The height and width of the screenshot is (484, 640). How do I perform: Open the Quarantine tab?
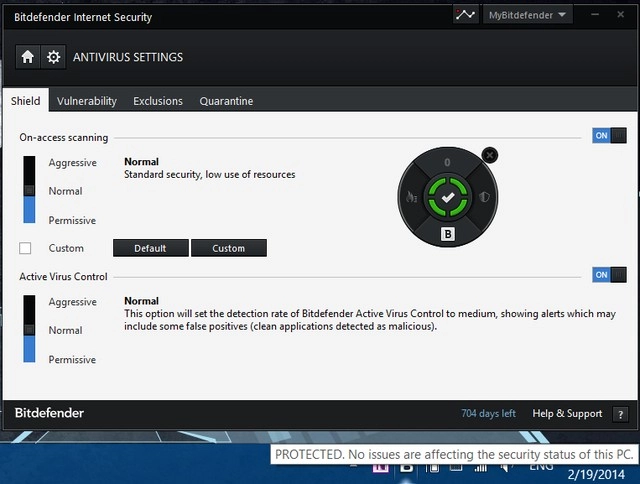tap(226, 101)
